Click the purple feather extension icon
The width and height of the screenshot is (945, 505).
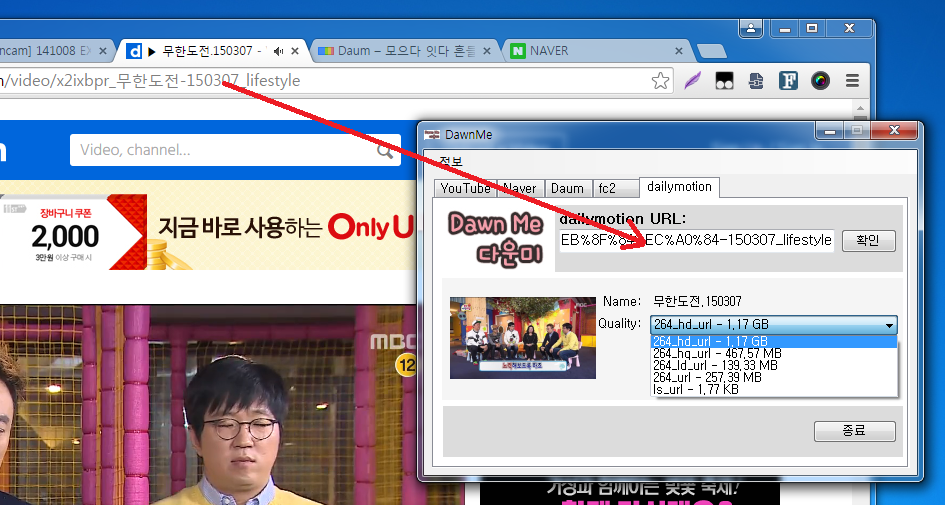pos(692,81)
